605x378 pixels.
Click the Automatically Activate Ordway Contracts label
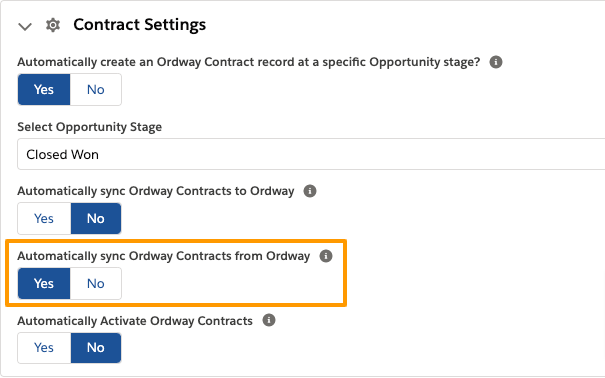135,321
